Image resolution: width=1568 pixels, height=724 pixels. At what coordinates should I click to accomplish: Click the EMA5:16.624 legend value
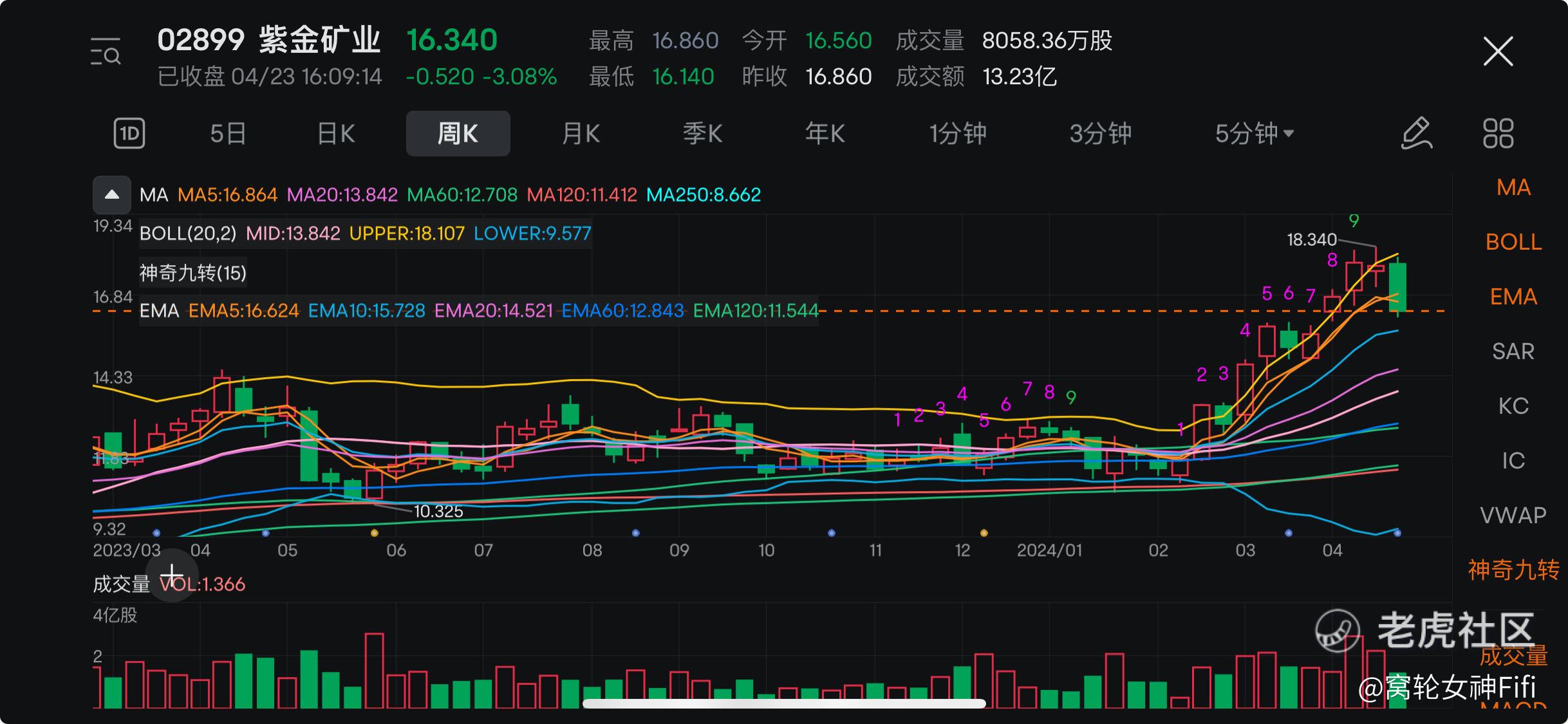pos(244,311)
